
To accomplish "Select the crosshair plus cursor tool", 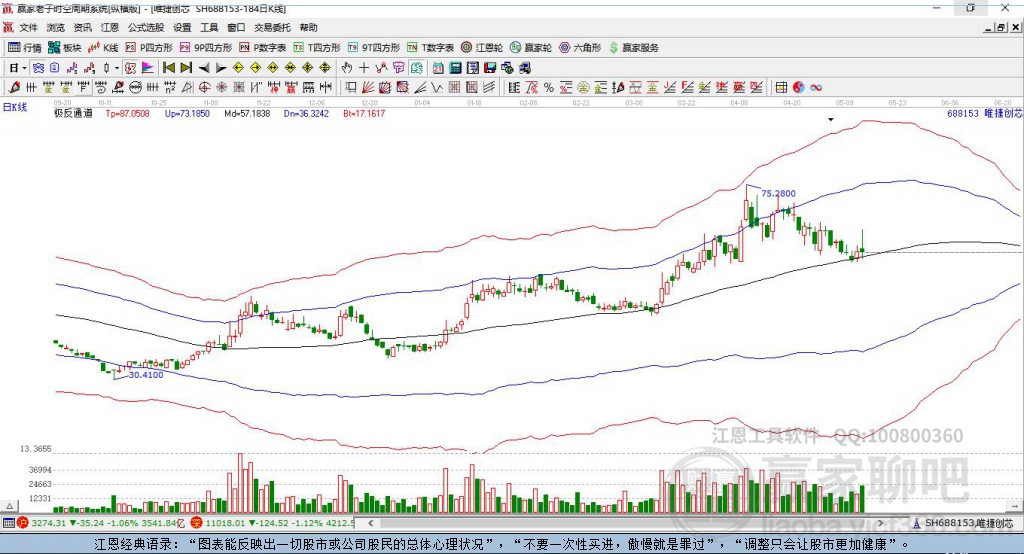I will click(364, 67).
